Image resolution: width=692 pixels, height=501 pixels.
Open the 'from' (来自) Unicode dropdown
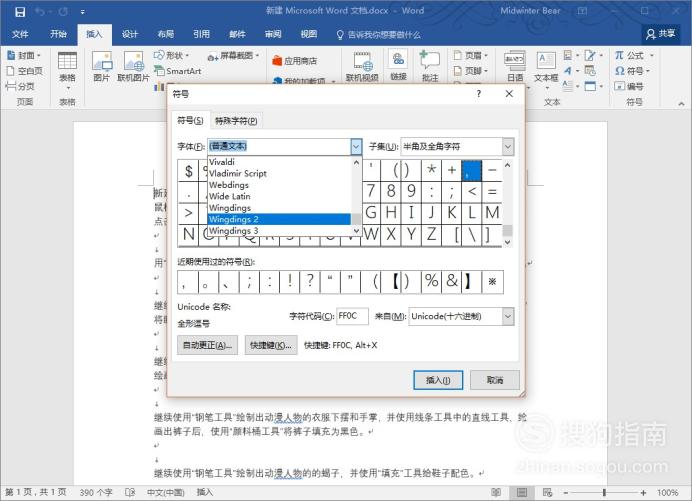(508, 316)
